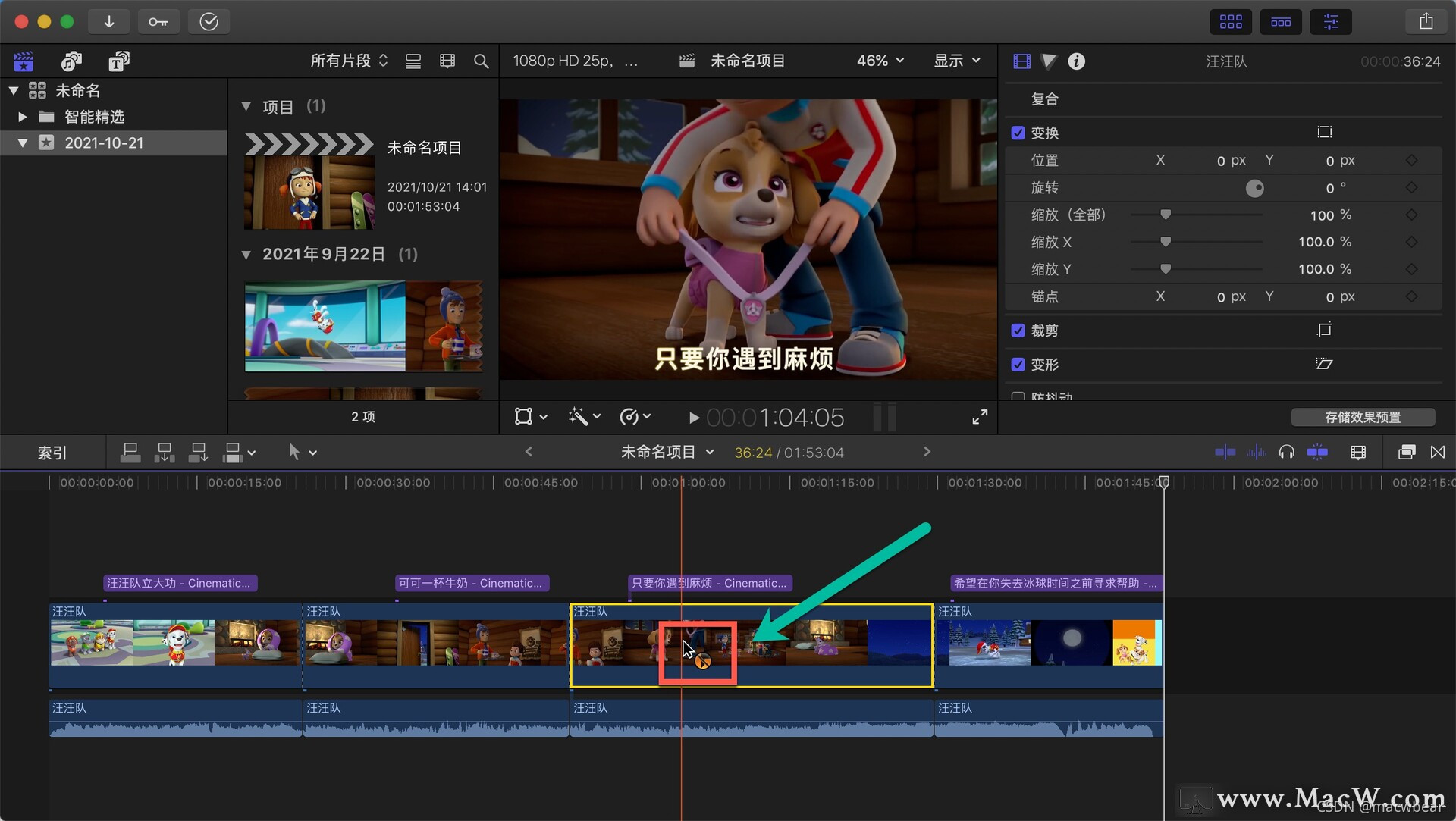Click the Share export icon

coord(1426,21)
